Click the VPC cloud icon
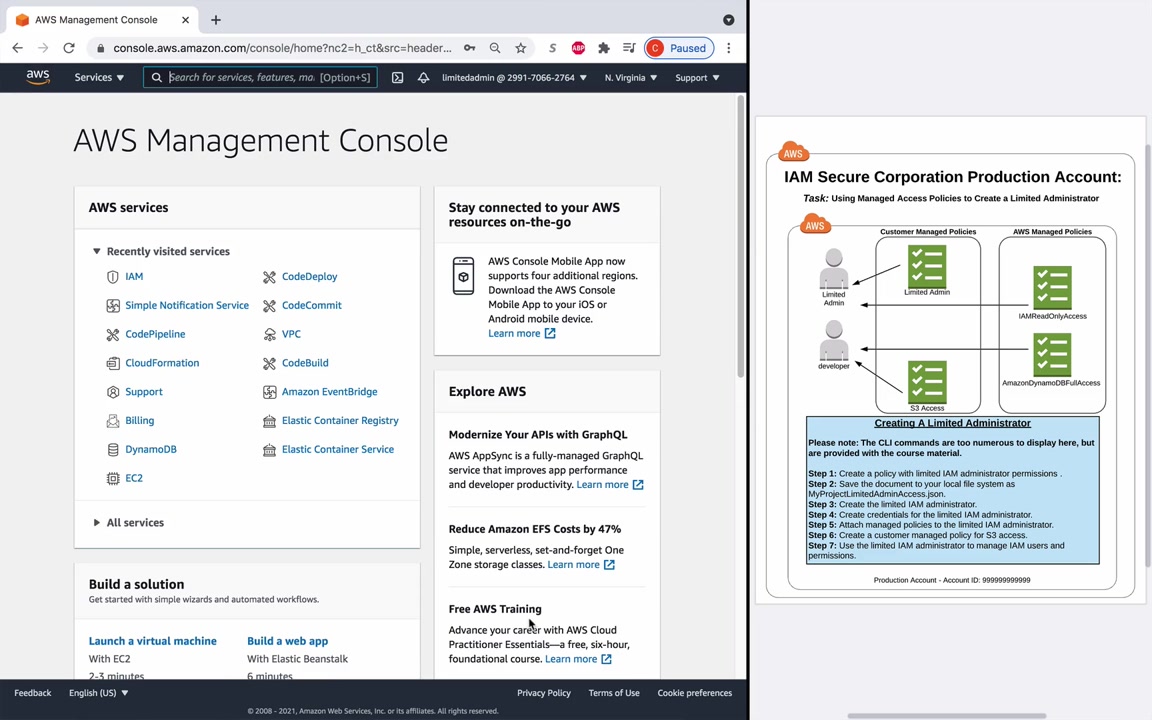Screen dimensions: 1152x720 (270, 334)
